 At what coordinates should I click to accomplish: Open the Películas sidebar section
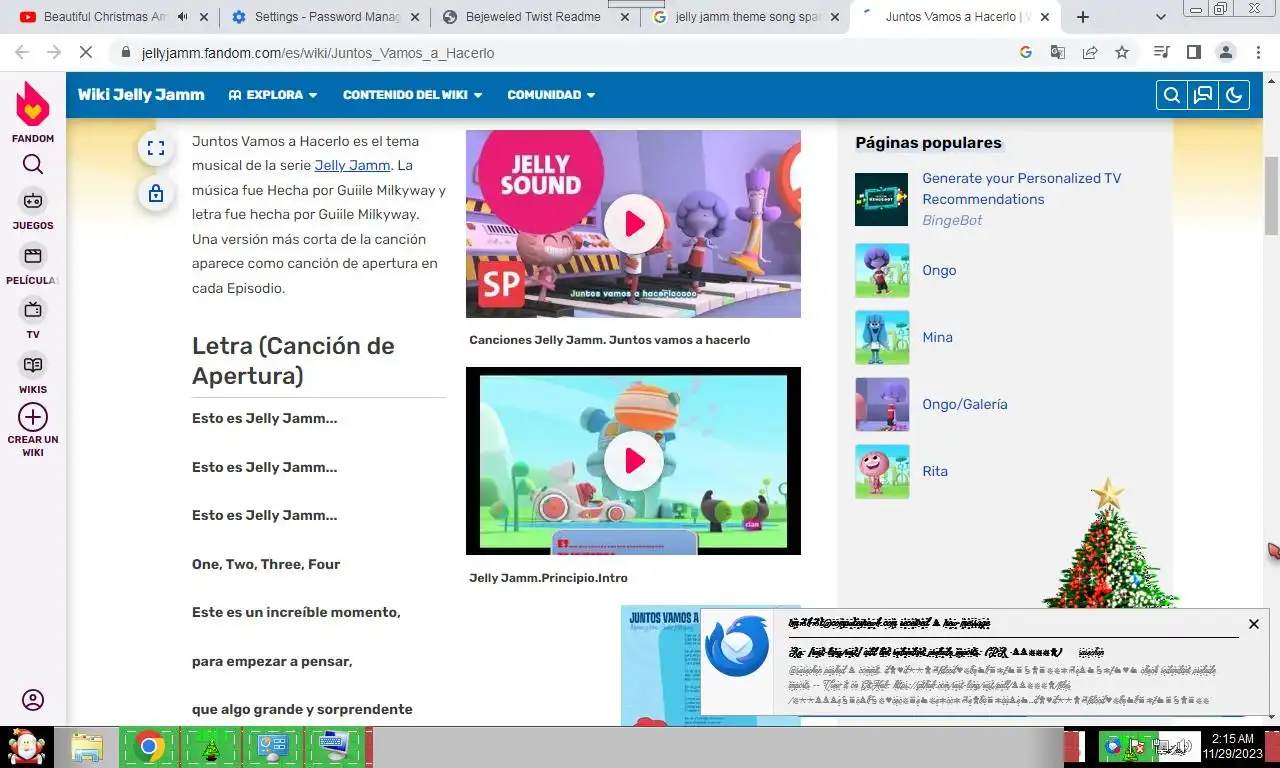[x=33, y=265]
